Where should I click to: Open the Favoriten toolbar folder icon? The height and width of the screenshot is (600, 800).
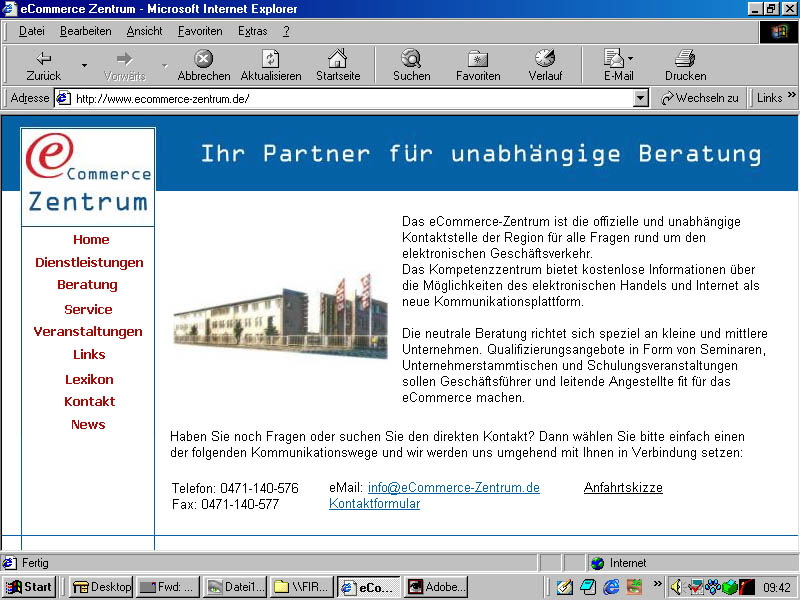478,65
